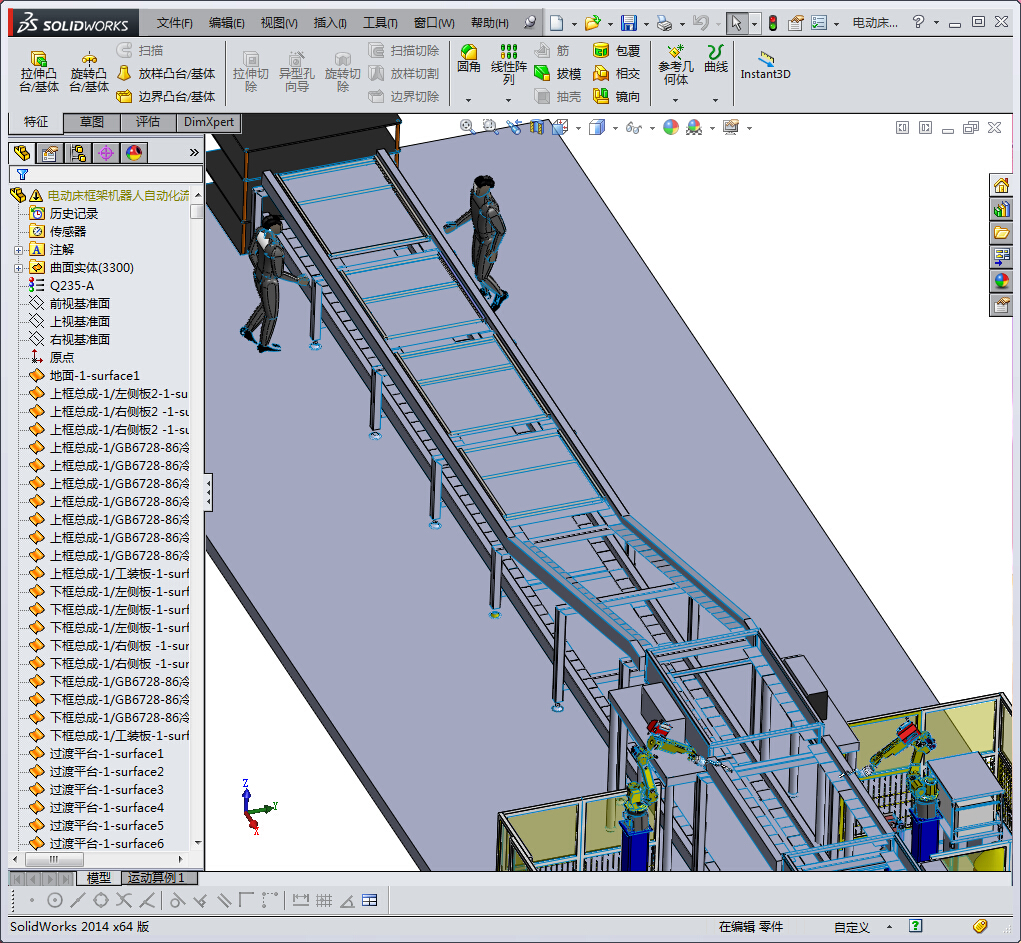This screenshot has width=1021, height=943.
Task: Open the dropdown arrow under 参考几何体
Action: pos(675,100)
